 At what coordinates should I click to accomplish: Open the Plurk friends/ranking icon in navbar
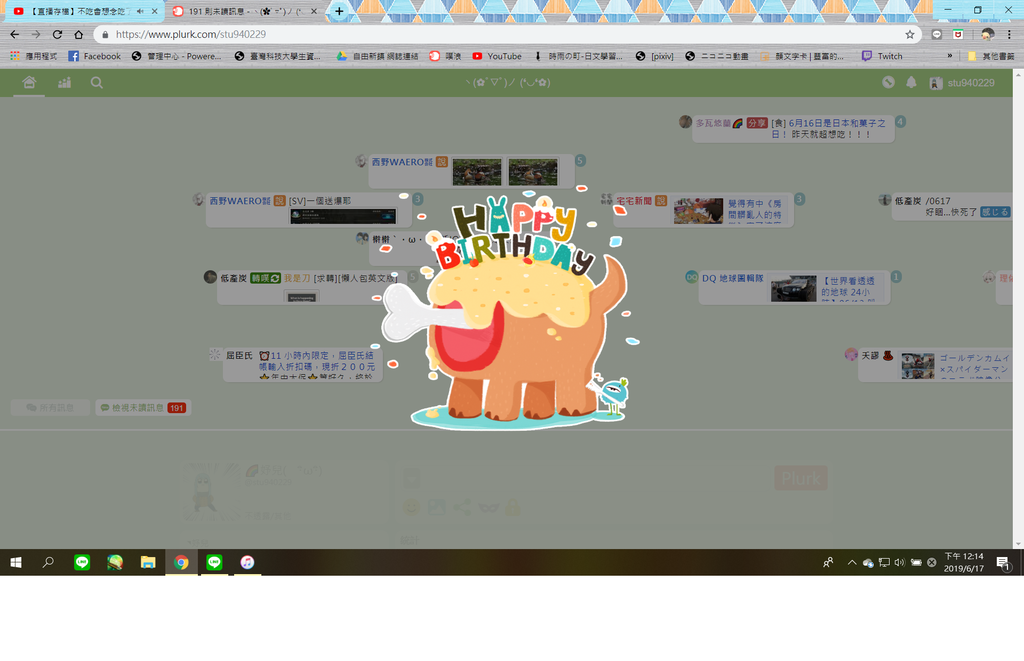(x=64, y=82)
